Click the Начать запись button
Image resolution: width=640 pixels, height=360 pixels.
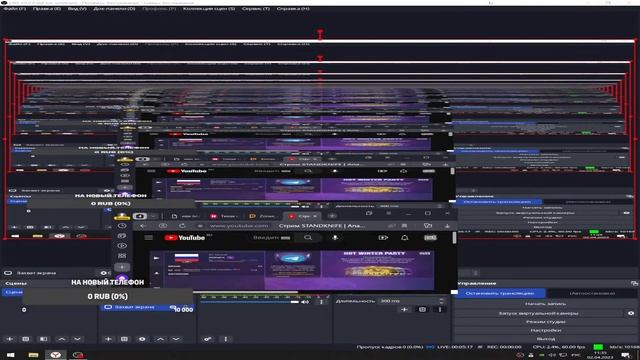pos(545,304)
